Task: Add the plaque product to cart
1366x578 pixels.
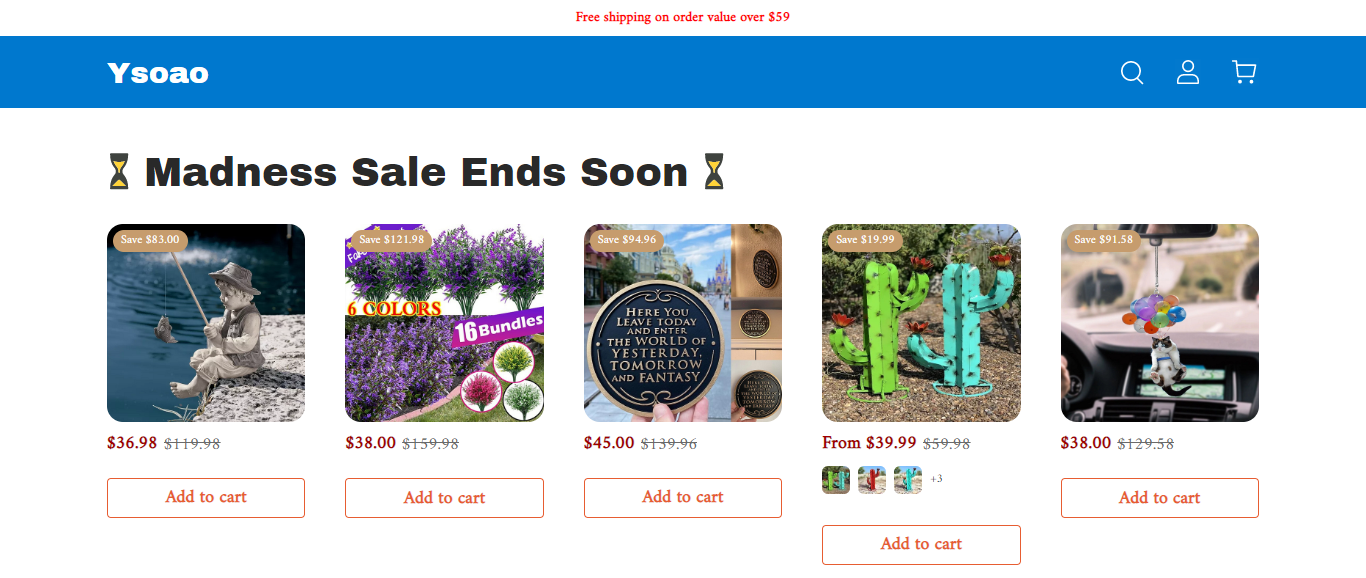Action: click(x=683, y=497)
